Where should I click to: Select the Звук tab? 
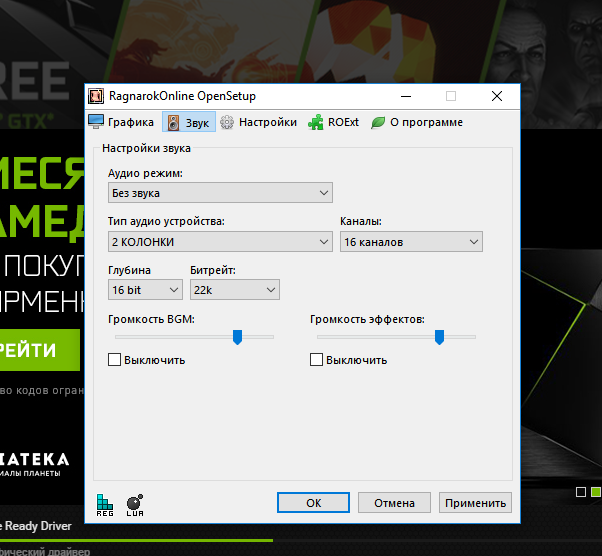189,122
